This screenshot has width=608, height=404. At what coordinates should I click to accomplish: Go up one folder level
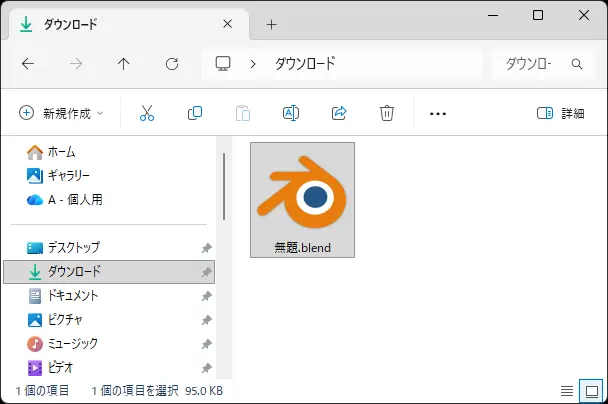(x=124, y=64)
